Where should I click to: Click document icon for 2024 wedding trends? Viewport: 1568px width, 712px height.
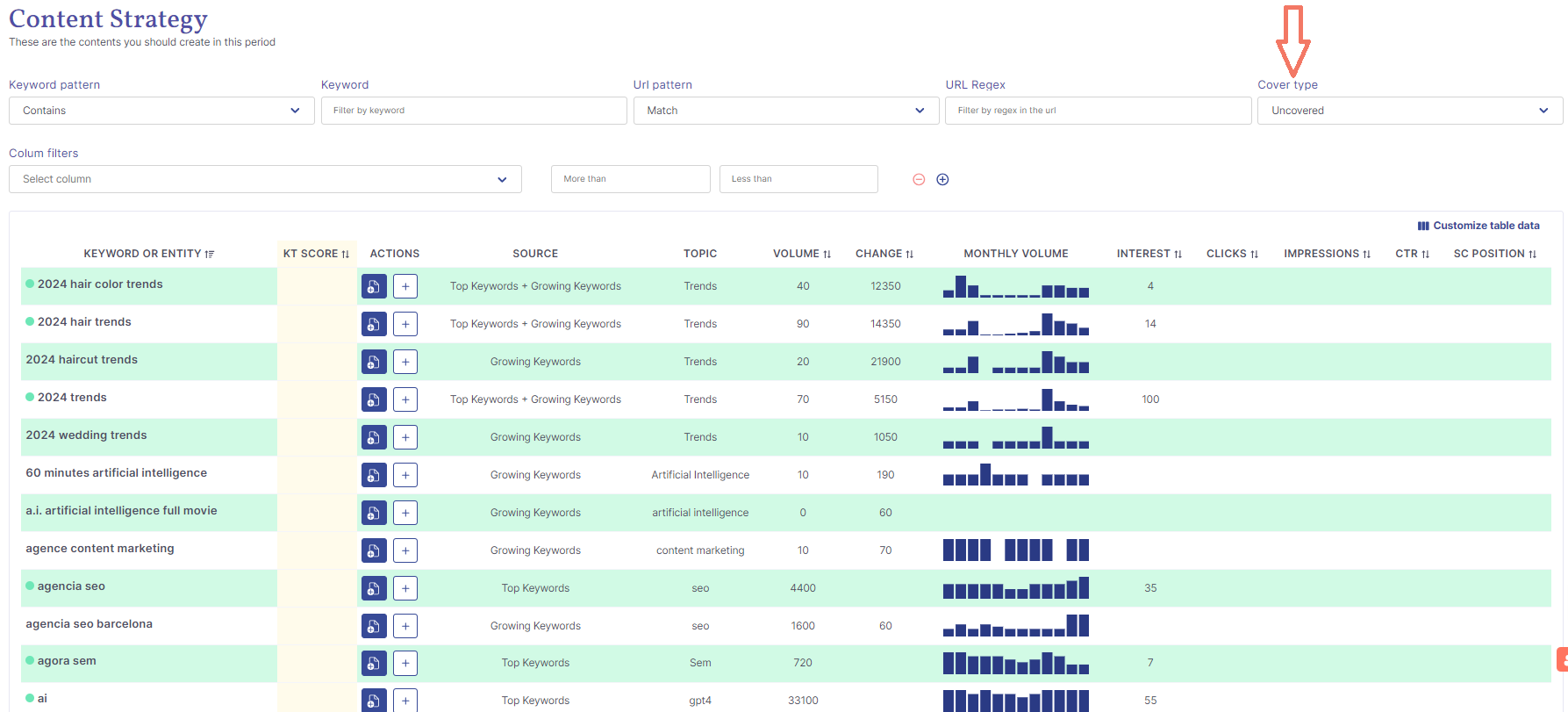click(x=374, y=437)
